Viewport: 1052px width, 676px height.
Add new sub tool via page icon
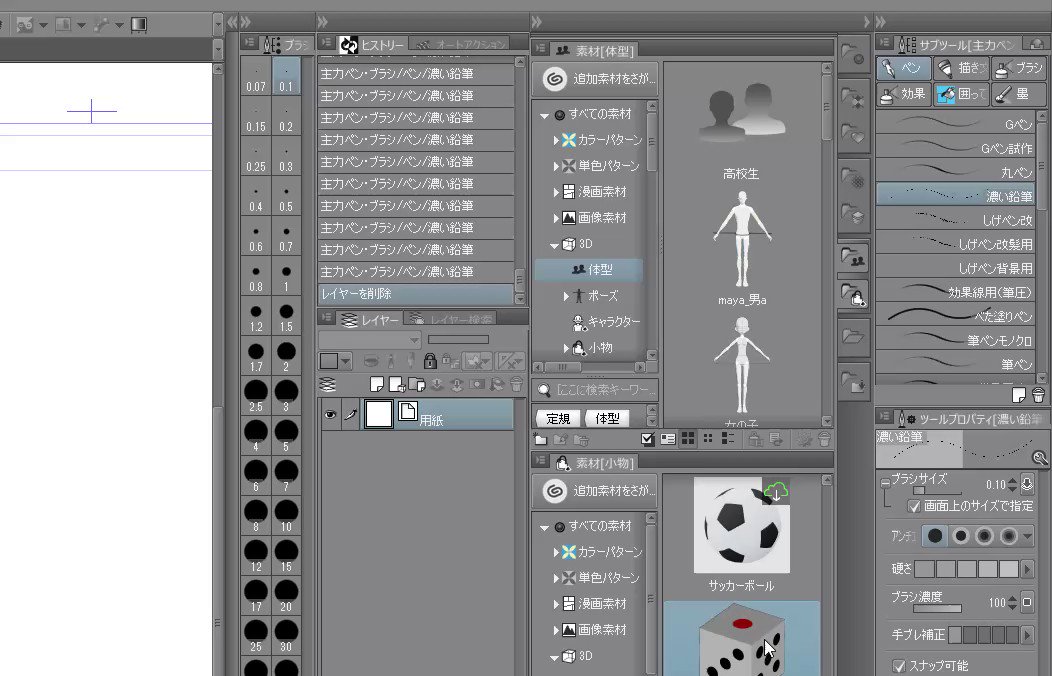point(1018,395)
